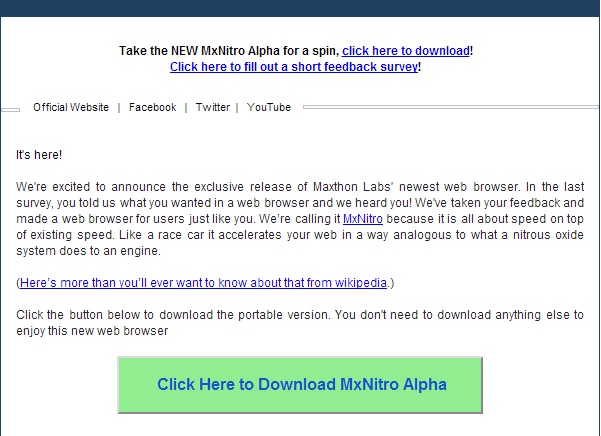Click the short divider stub before Official Website

10,110
